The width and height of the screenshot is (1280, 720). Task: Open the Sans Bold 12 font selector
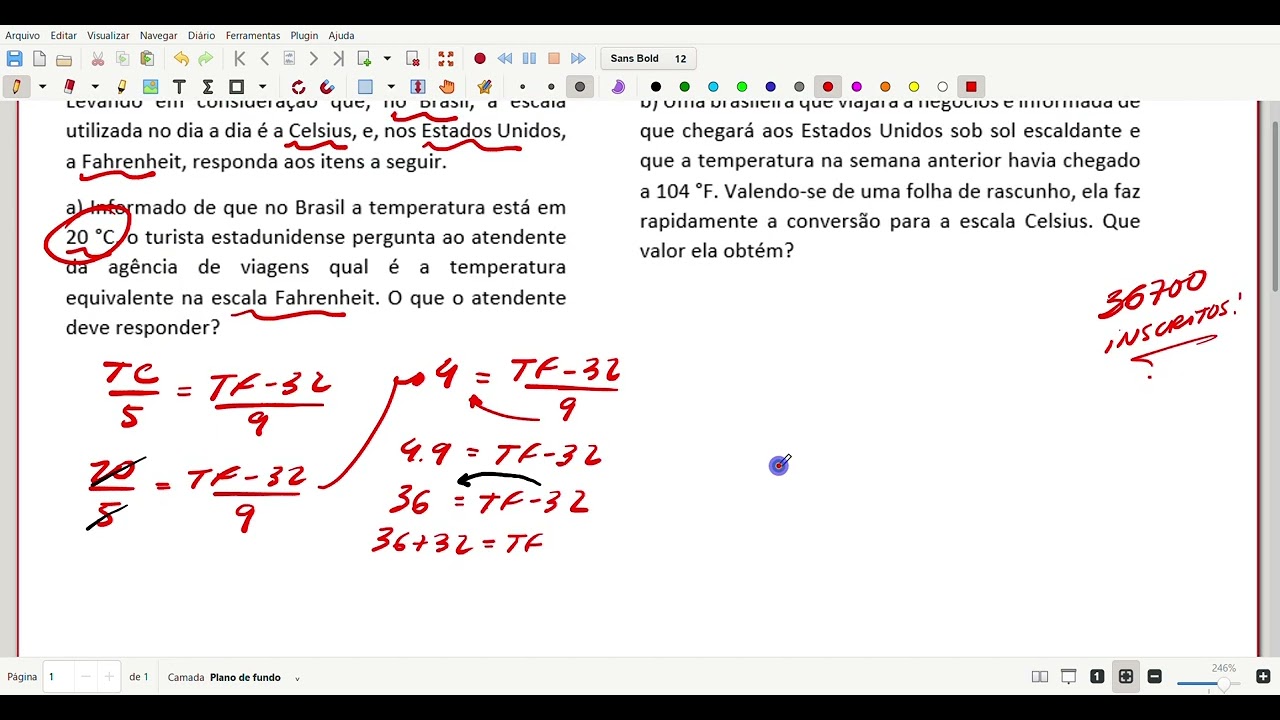(x=648, y=59)
